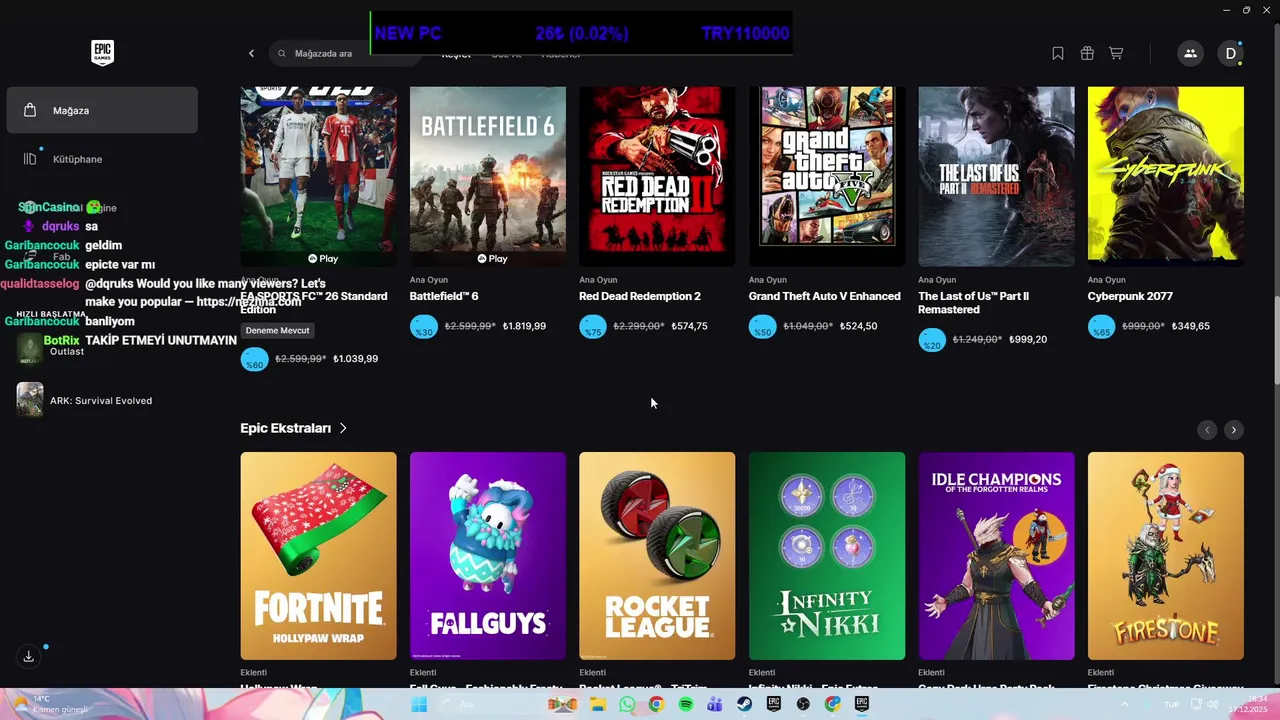Viewport: 1280px width, 720px height.
Task: Click the ₺349,65 sale price
Action: pos(1191,326)
